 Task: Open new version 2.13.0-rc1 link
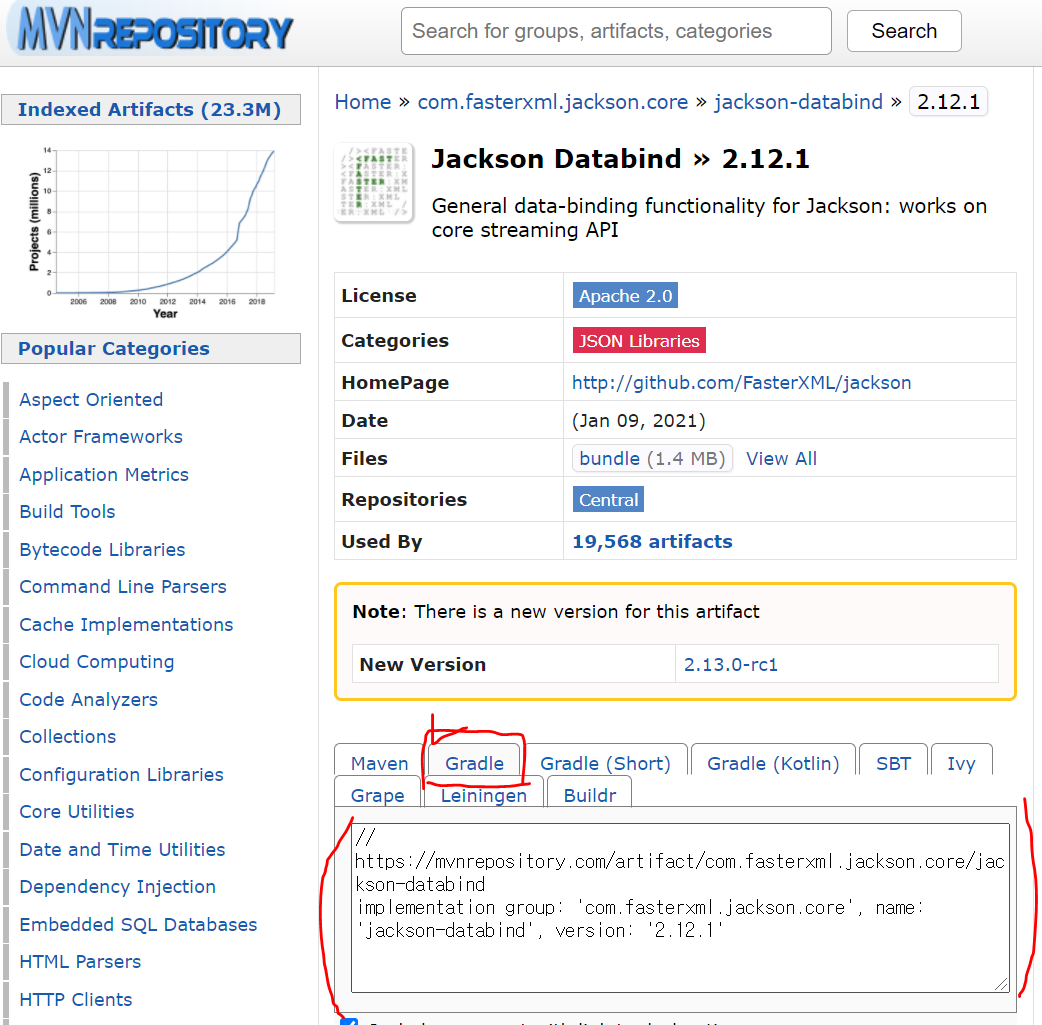(730, 665)
